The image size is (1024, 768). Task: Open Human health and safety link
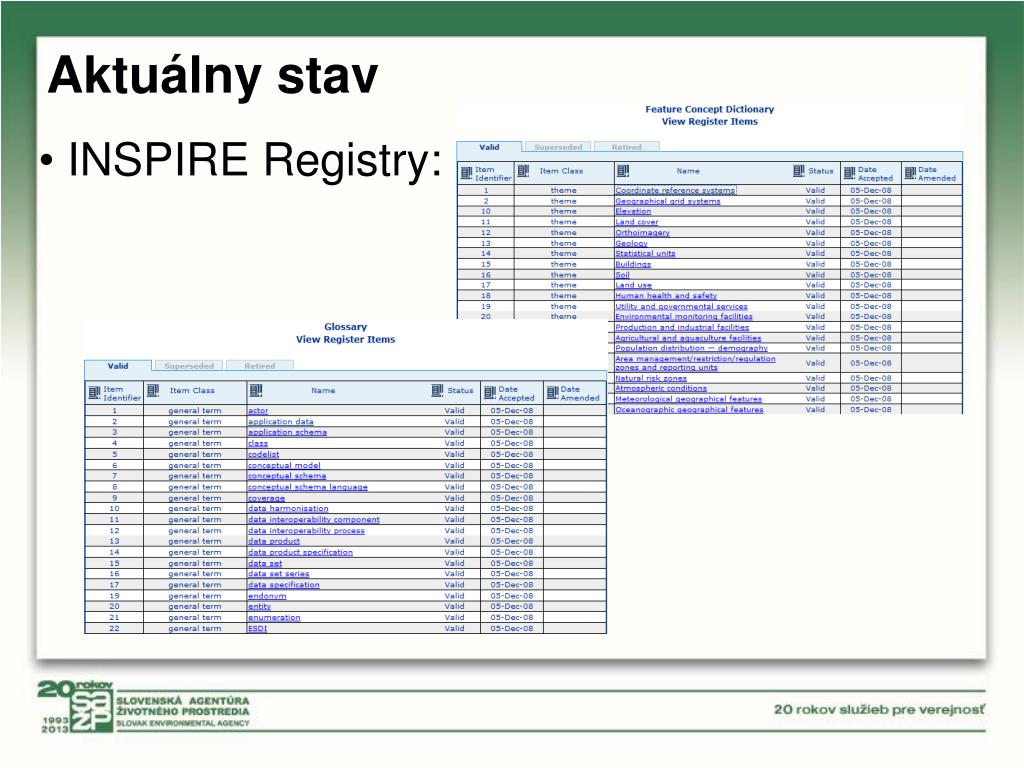point(666,295)
